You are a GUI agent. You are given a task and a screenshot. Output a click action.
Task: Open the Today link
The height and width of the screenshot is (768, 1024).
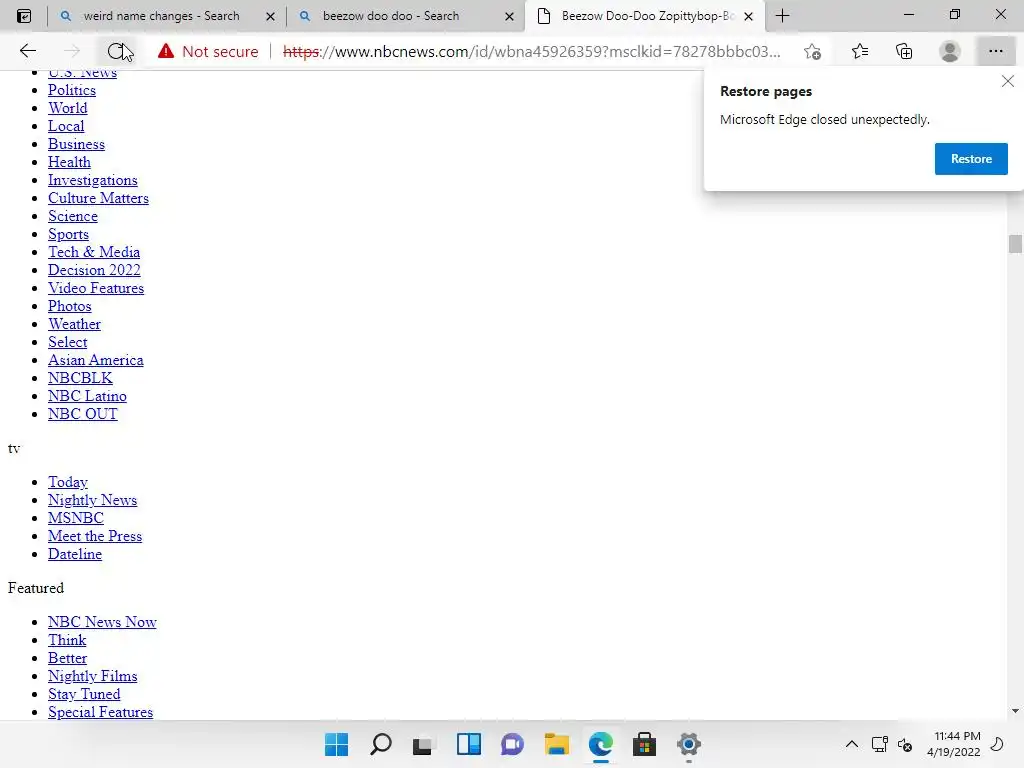click(67, 482)
